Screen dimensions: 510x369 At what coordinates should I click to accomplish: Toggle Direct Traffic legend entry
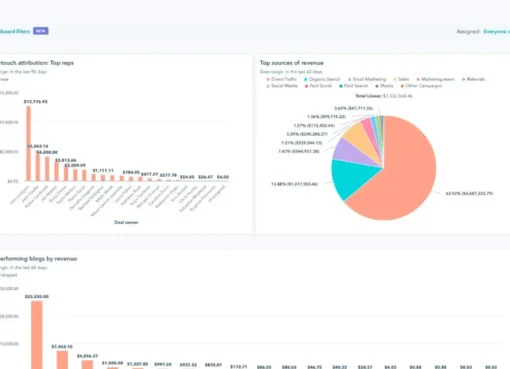click(x=282, y=79)
